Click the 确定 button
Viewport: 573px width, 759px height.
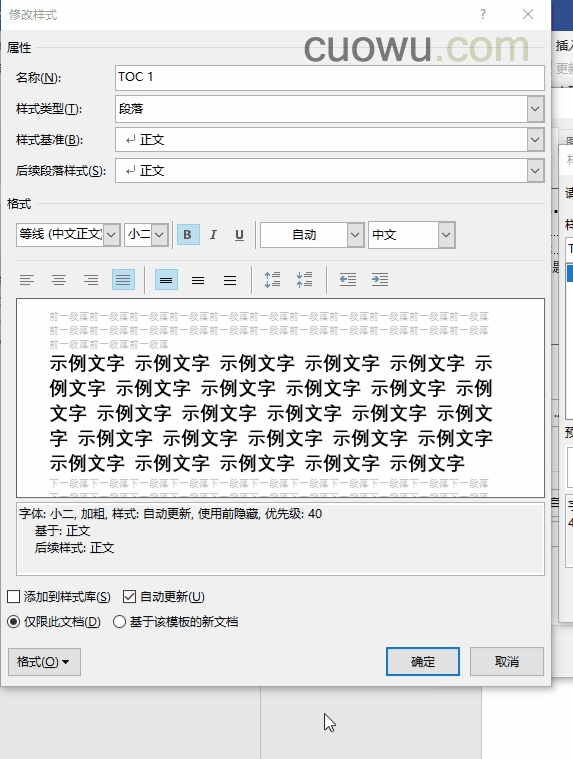coord(423,662)
